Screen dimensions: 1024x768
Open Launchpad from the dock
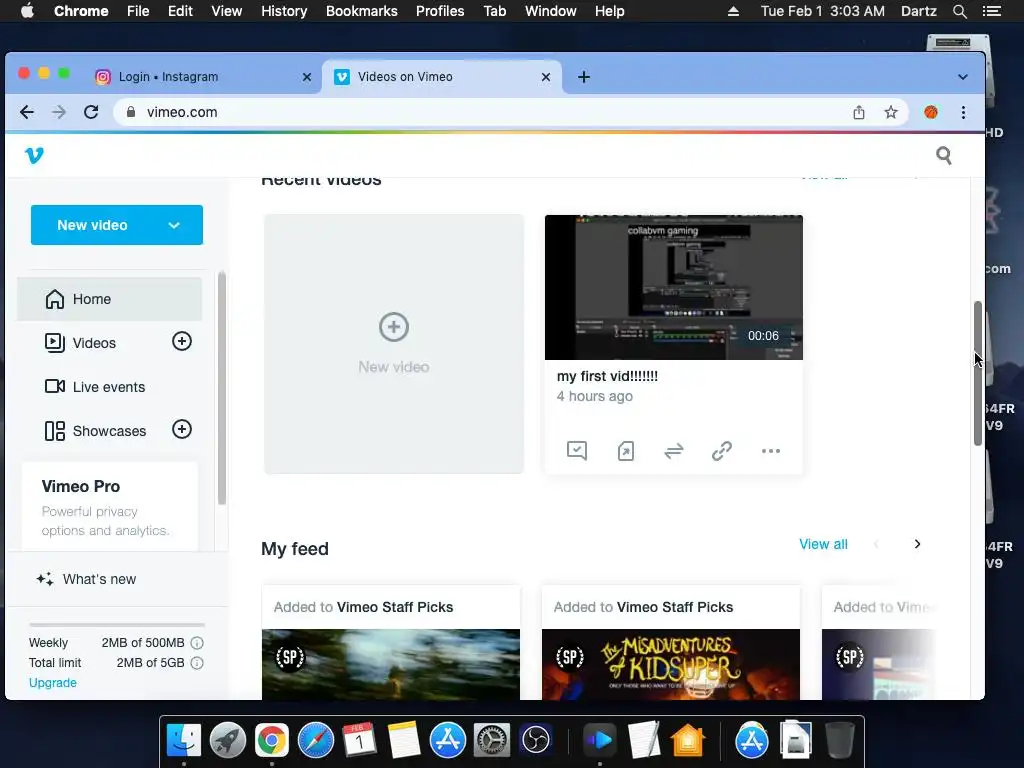pos(227,740)
